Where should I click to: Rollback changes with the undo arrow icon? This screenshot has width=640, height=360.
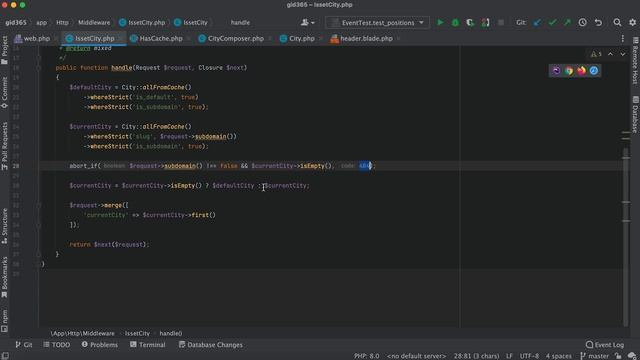[598, 22]
